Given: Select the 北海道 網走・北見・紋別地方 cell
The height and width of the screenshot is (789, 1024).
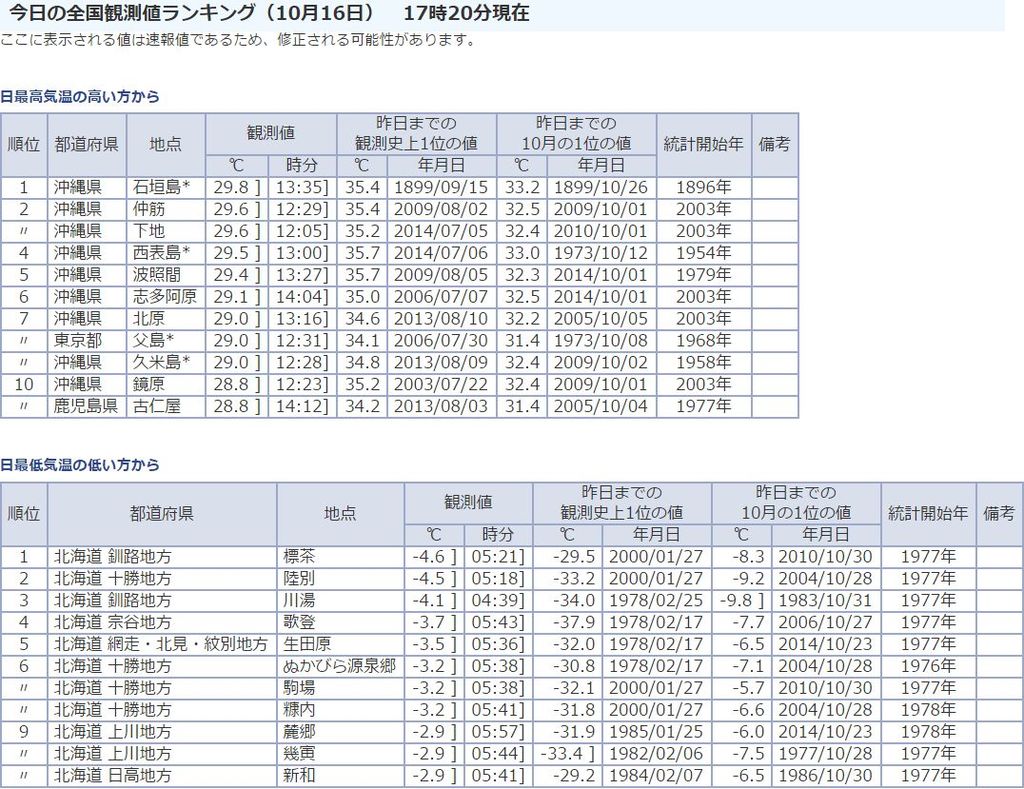Looking at the screenshot, I should (x=160, y=644).
